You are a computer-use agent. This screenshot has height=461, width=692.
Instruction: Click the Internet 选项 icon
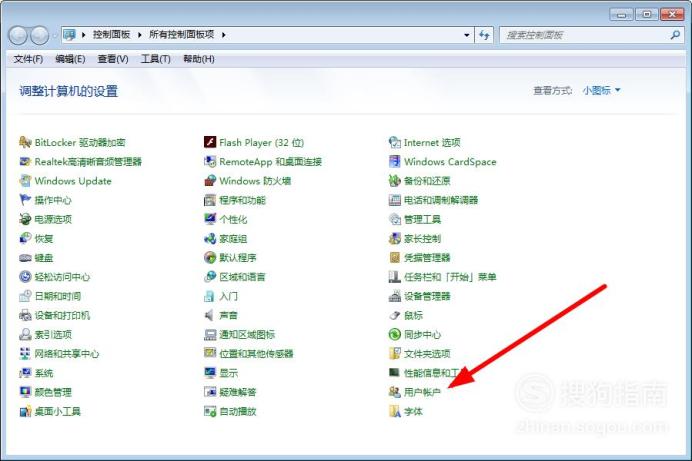pos(395,142)
